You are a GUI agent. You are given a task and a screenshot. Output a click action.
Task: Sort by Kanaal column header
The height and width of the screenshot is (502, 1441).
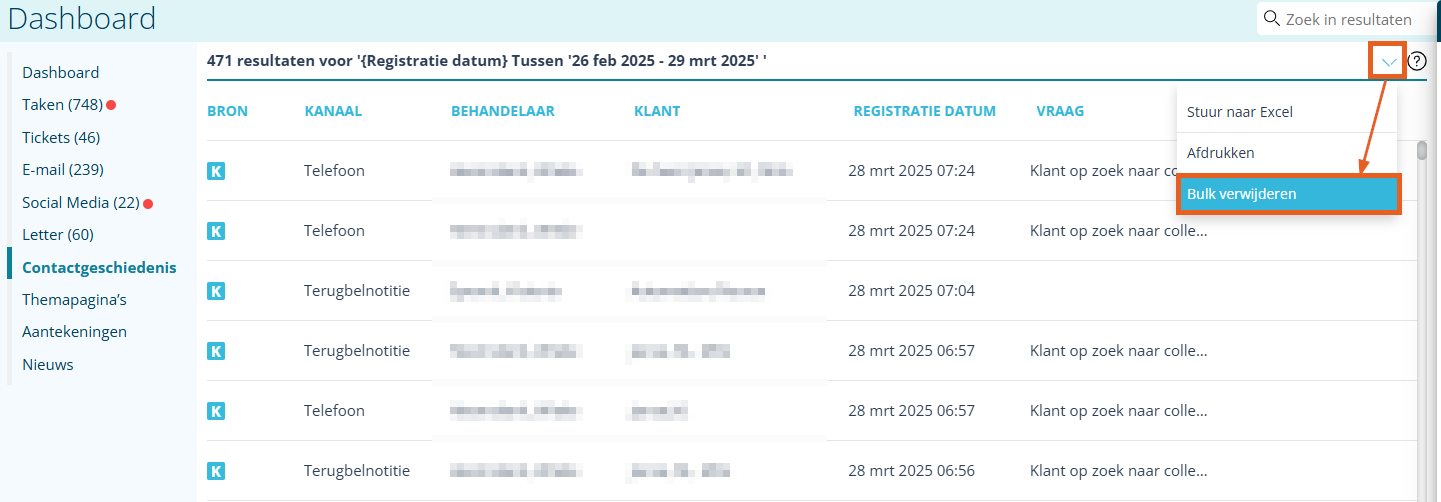pyautogui.click(x=333, y=111)
